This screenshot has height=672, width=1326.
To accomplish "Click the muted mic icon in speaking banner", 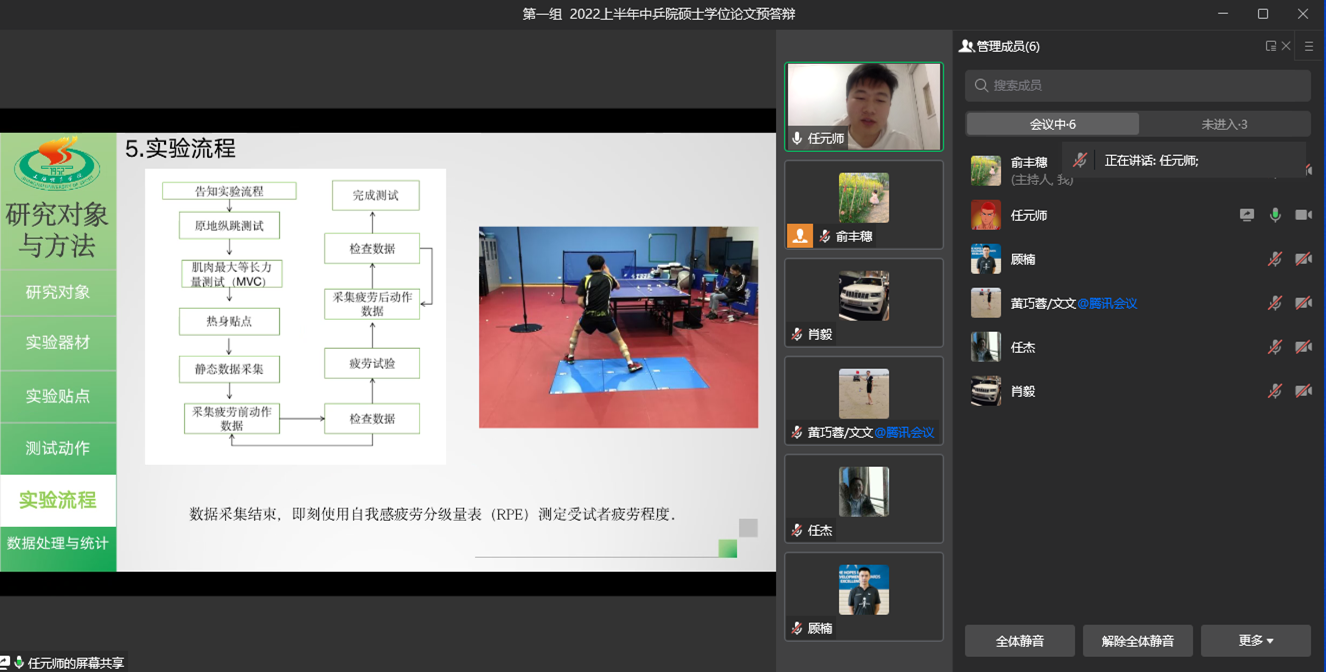I will coord(1080,160).
